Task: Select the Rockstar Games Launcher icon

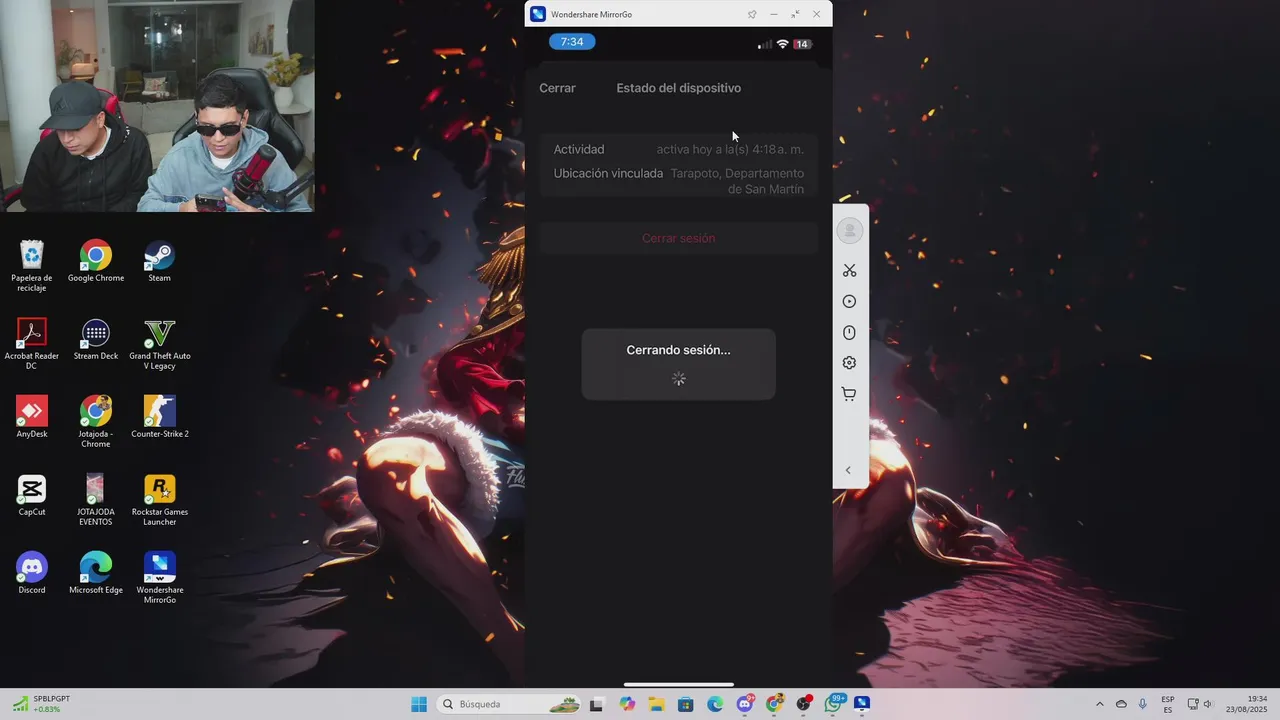Action: click(160, 500)
